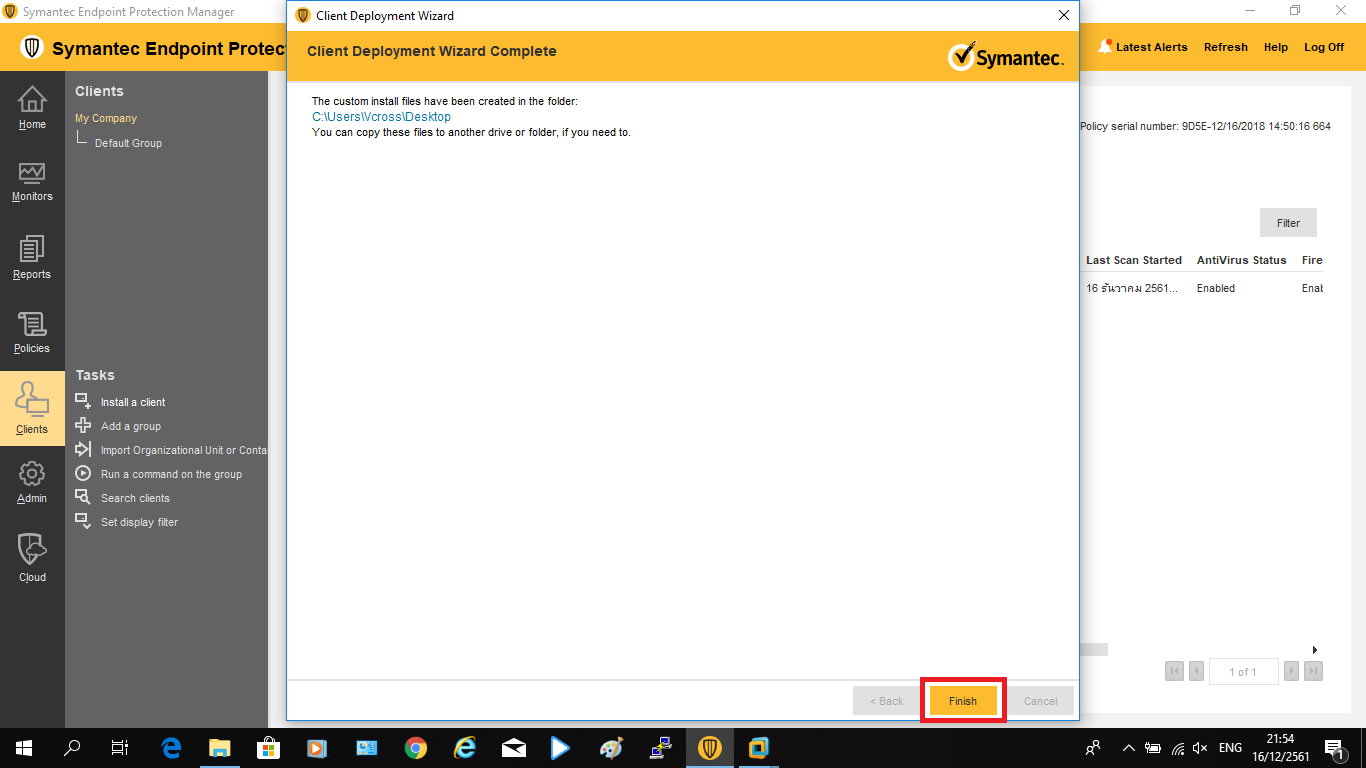The image size is (1366, 768).
Task: Select My Company in Clients tree
Action: tap(106, 118)
